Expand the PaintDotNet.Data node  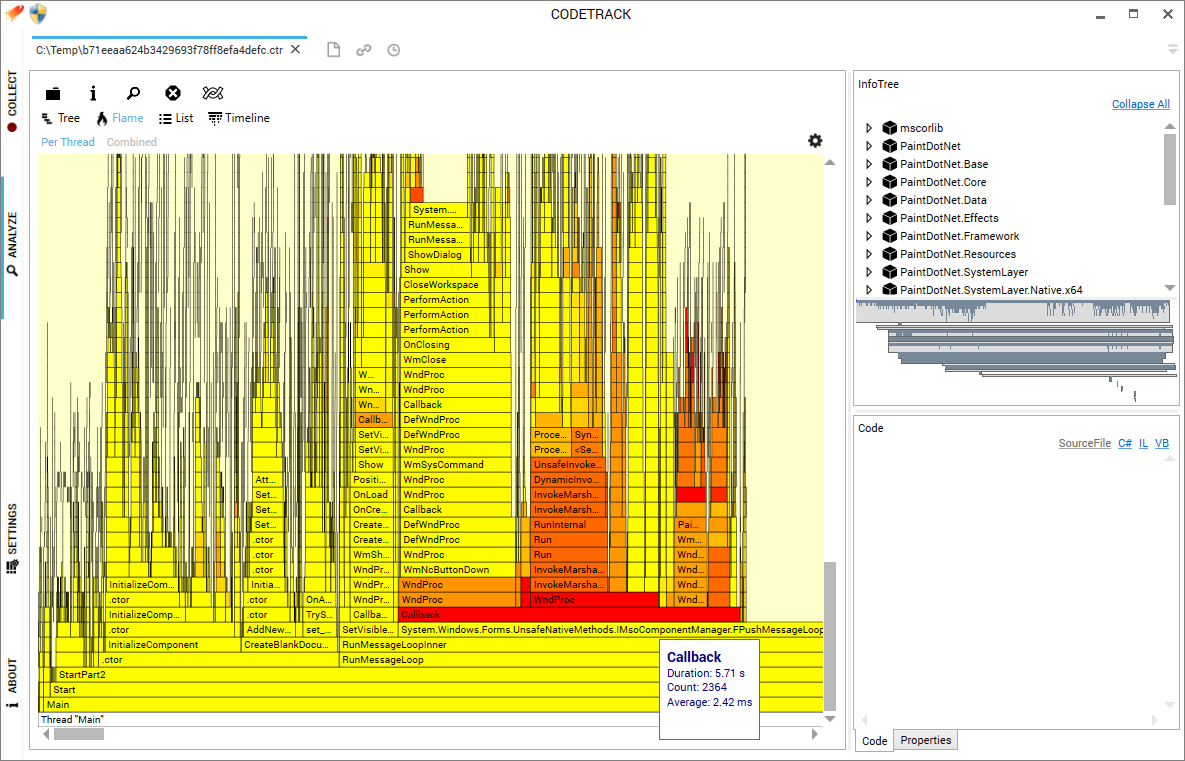tap(869, 200)
